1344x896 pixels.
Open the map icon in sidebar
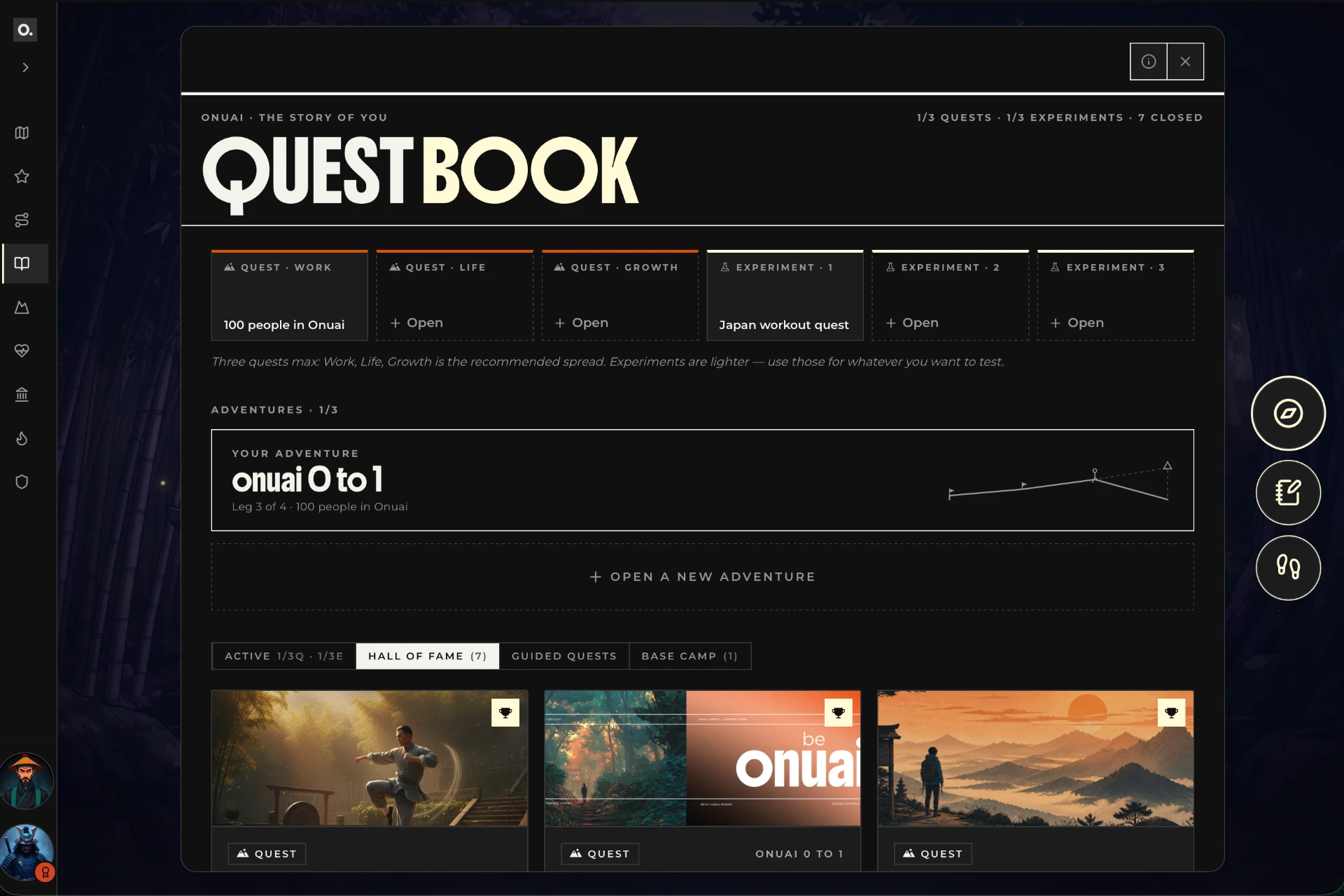pos(22,133)
